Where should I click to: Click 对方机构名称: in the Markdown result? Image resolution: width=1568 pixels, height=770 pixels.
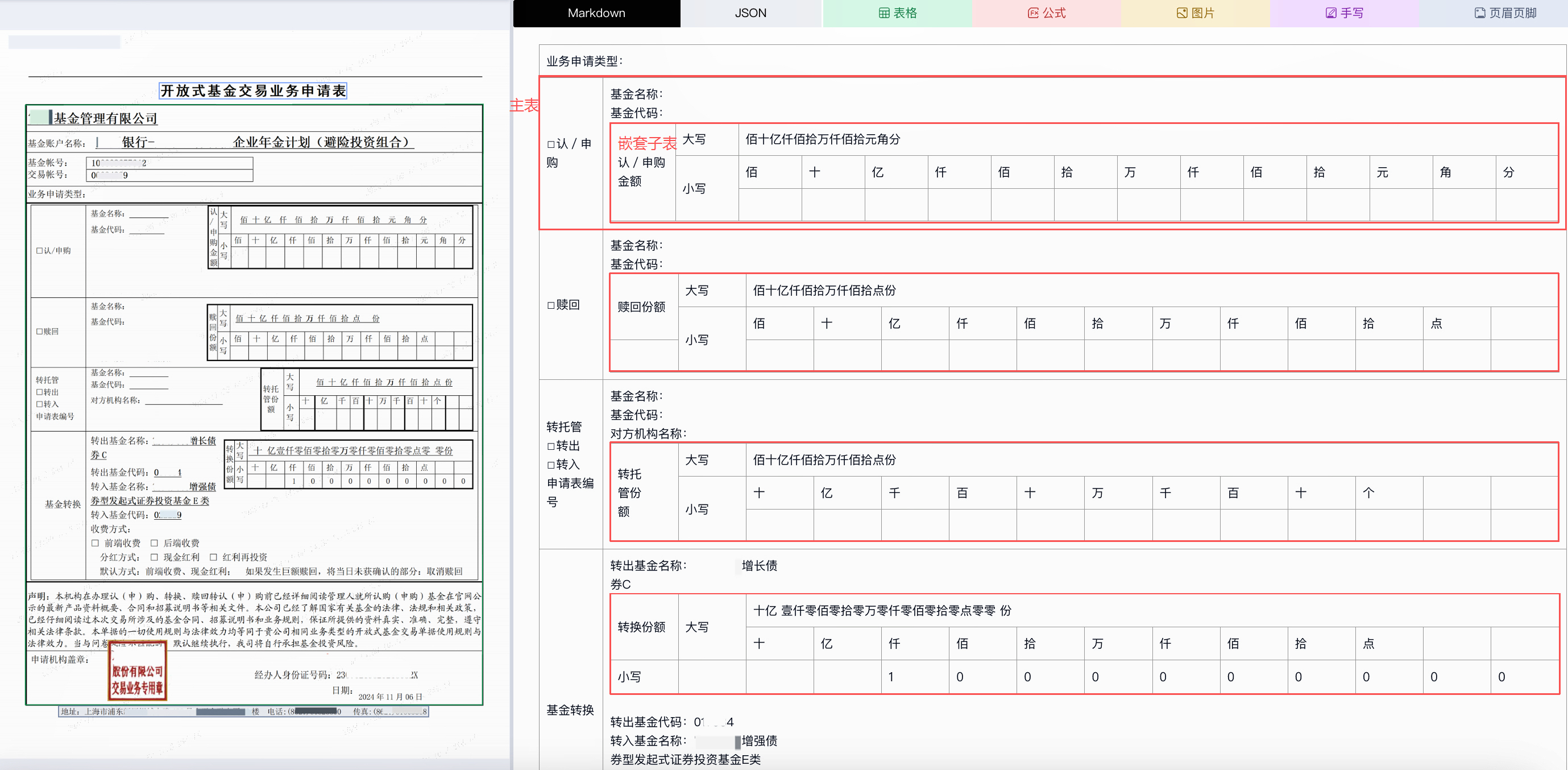pyautogui.click(x=648, y=433)
